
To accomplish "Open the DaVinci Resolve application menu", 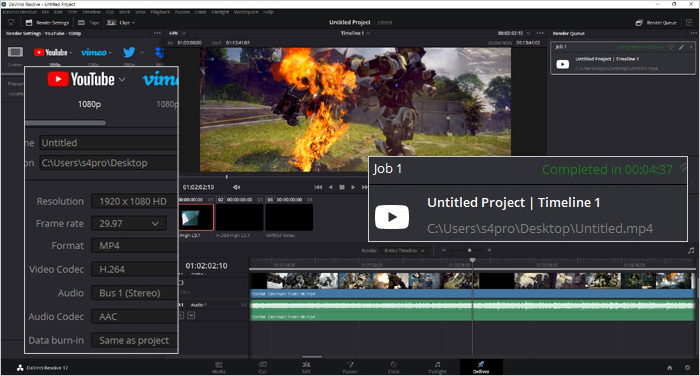I will tap(20, 12).
